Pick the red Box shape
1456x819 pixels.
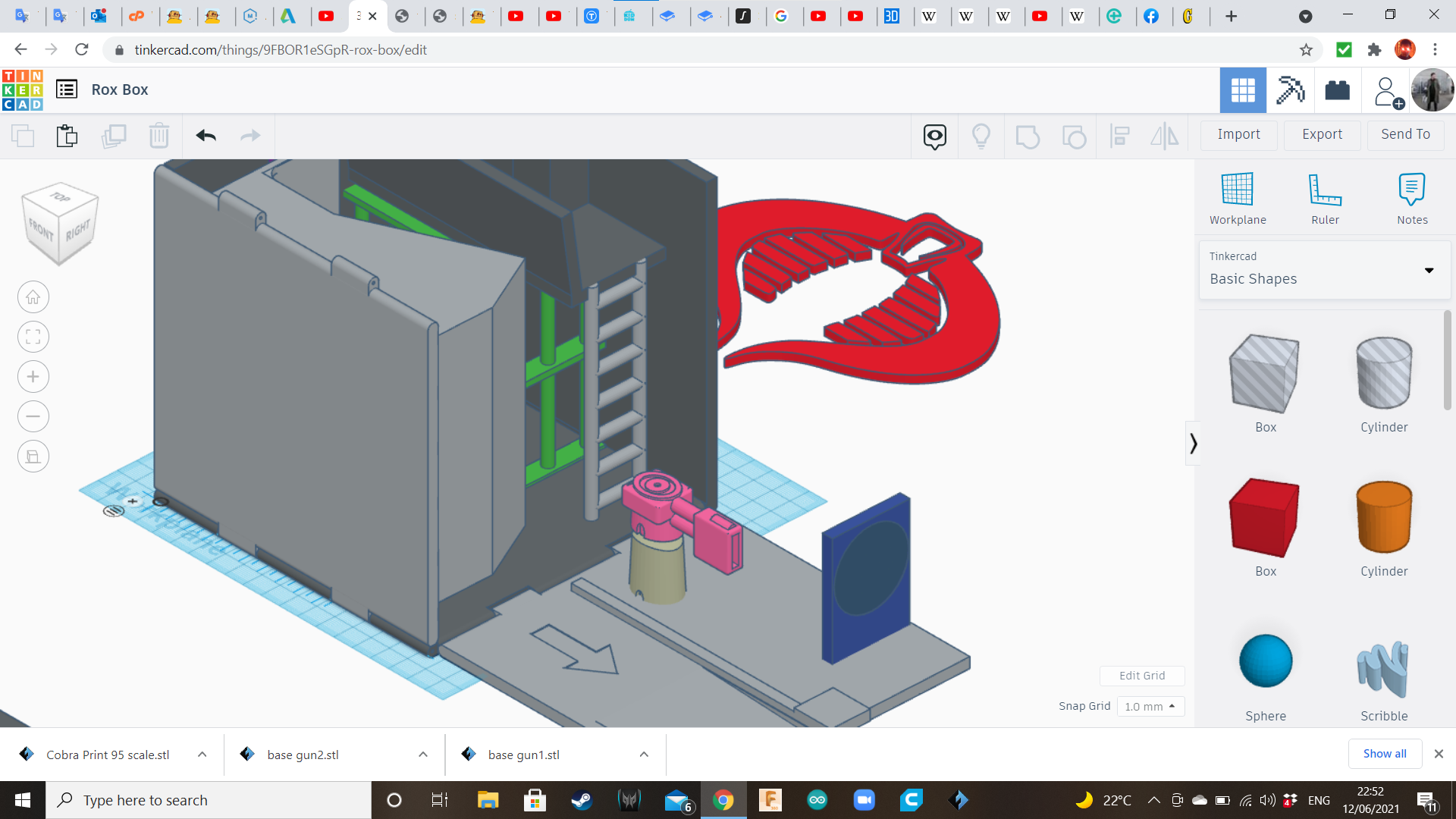pos(1264,518)
